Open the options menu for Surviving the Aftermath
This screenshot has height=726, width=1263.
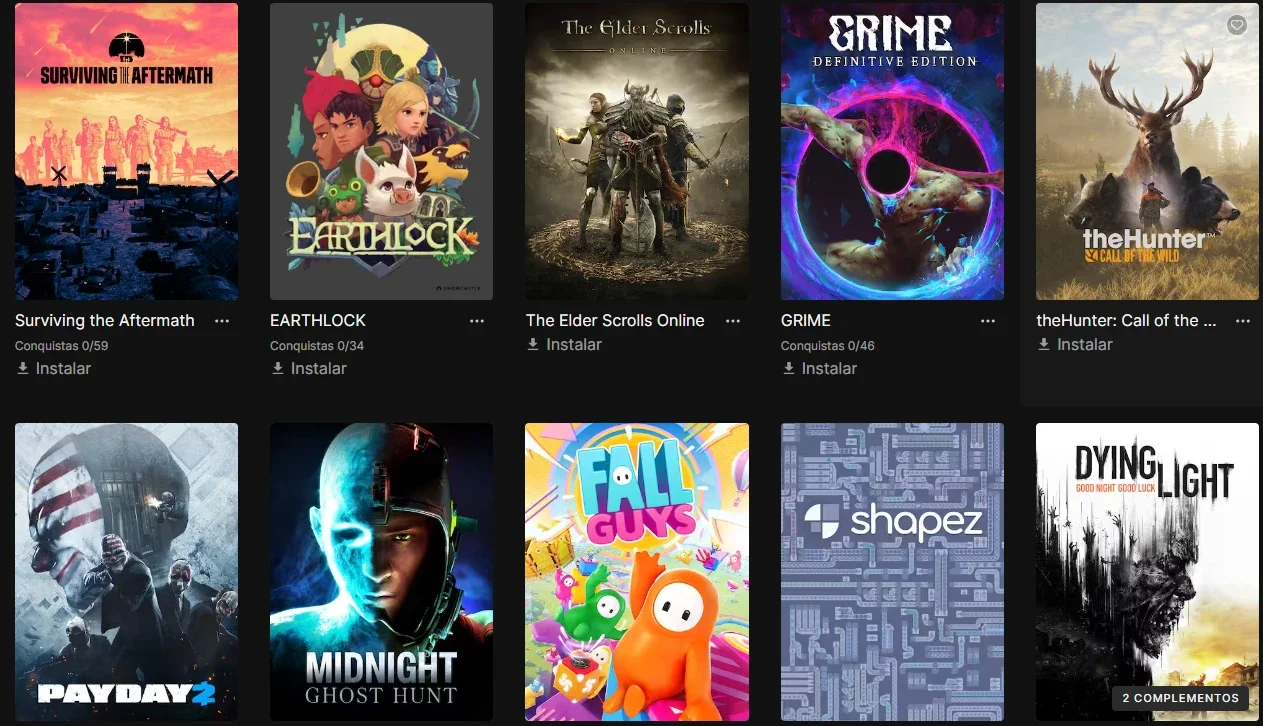click(222, 321)
